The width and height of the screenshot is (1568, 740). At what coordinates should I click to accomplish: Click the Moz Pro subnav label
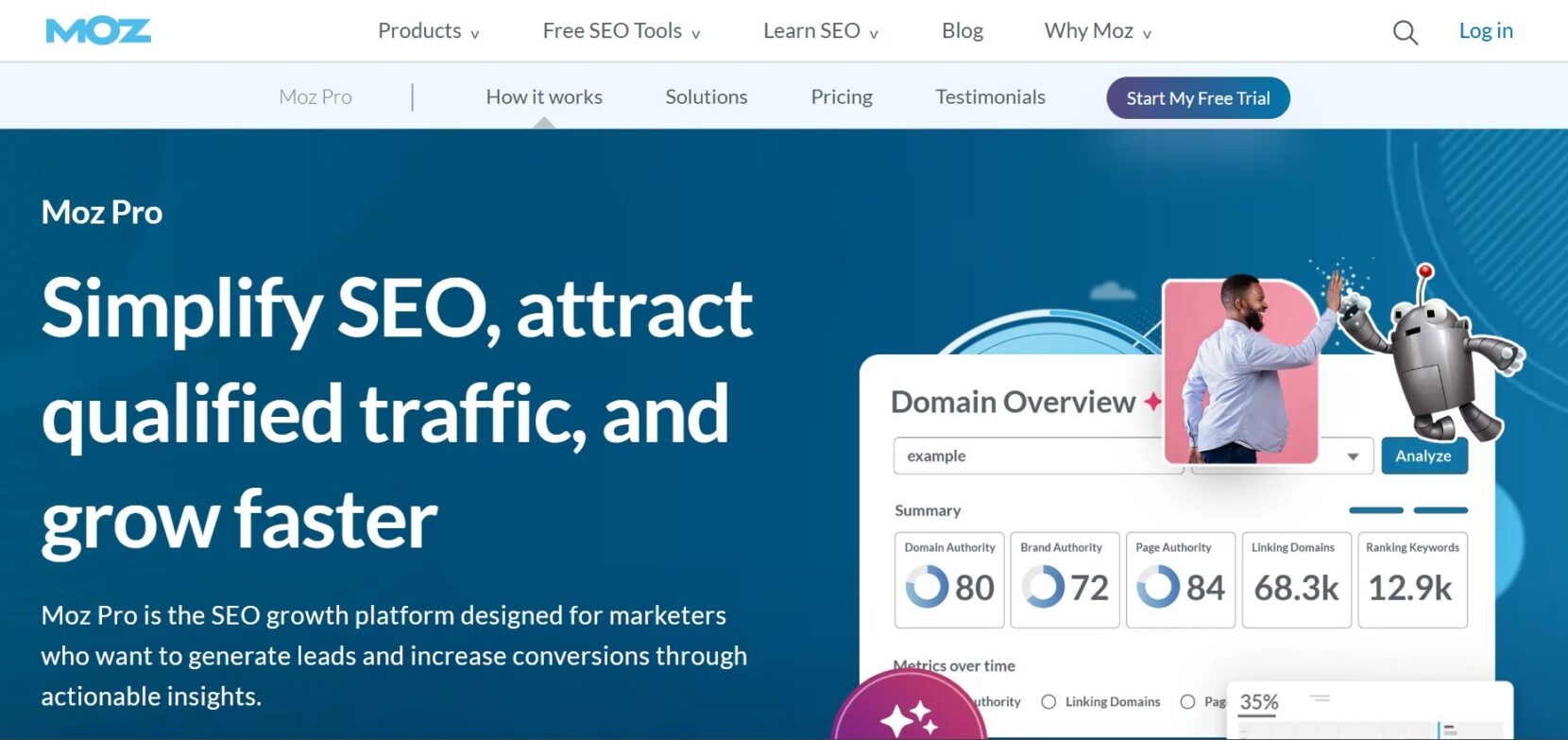click(x=315, y=96)
